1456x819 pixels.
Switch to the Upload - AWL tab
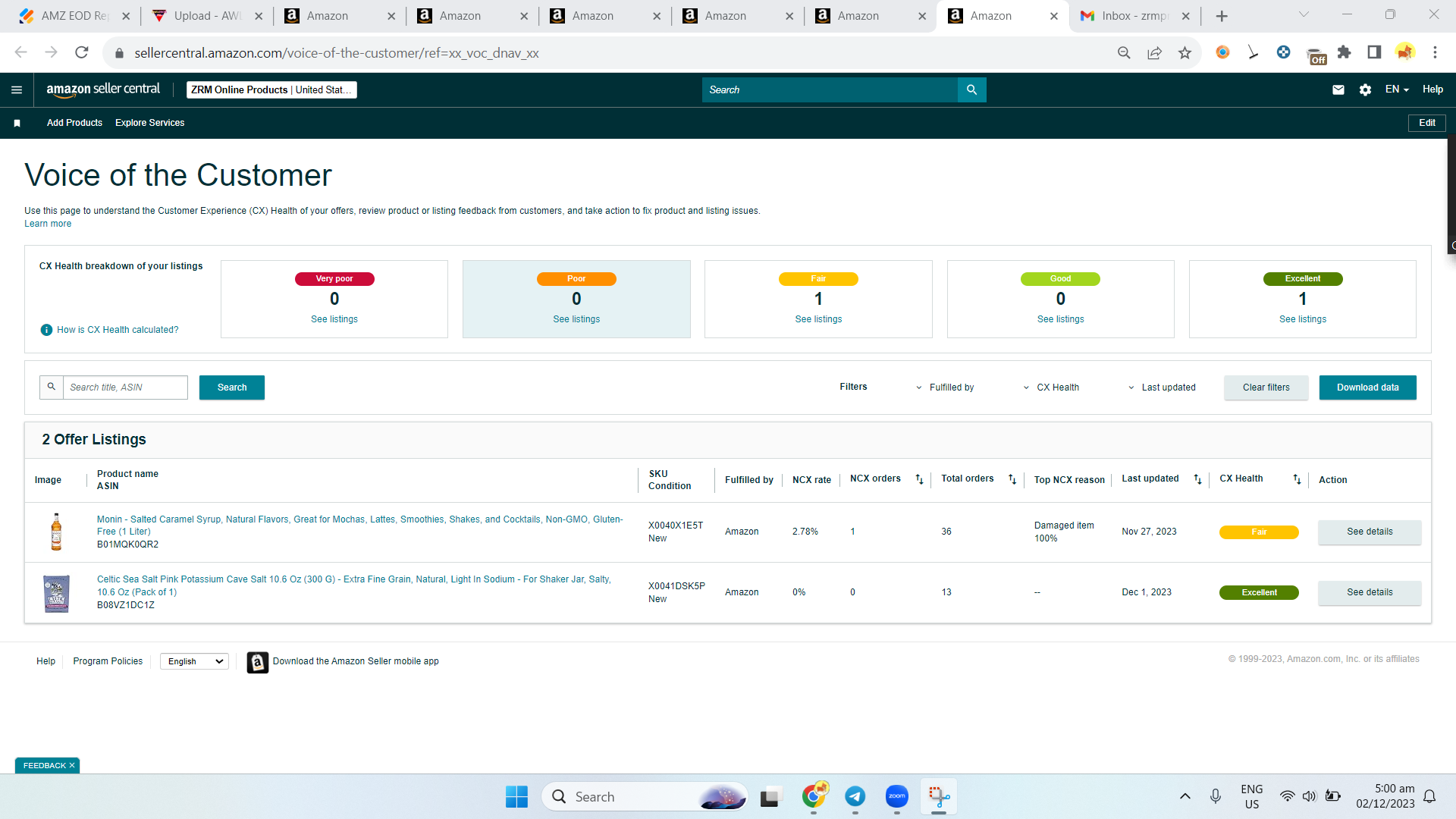tap(206, 16)
